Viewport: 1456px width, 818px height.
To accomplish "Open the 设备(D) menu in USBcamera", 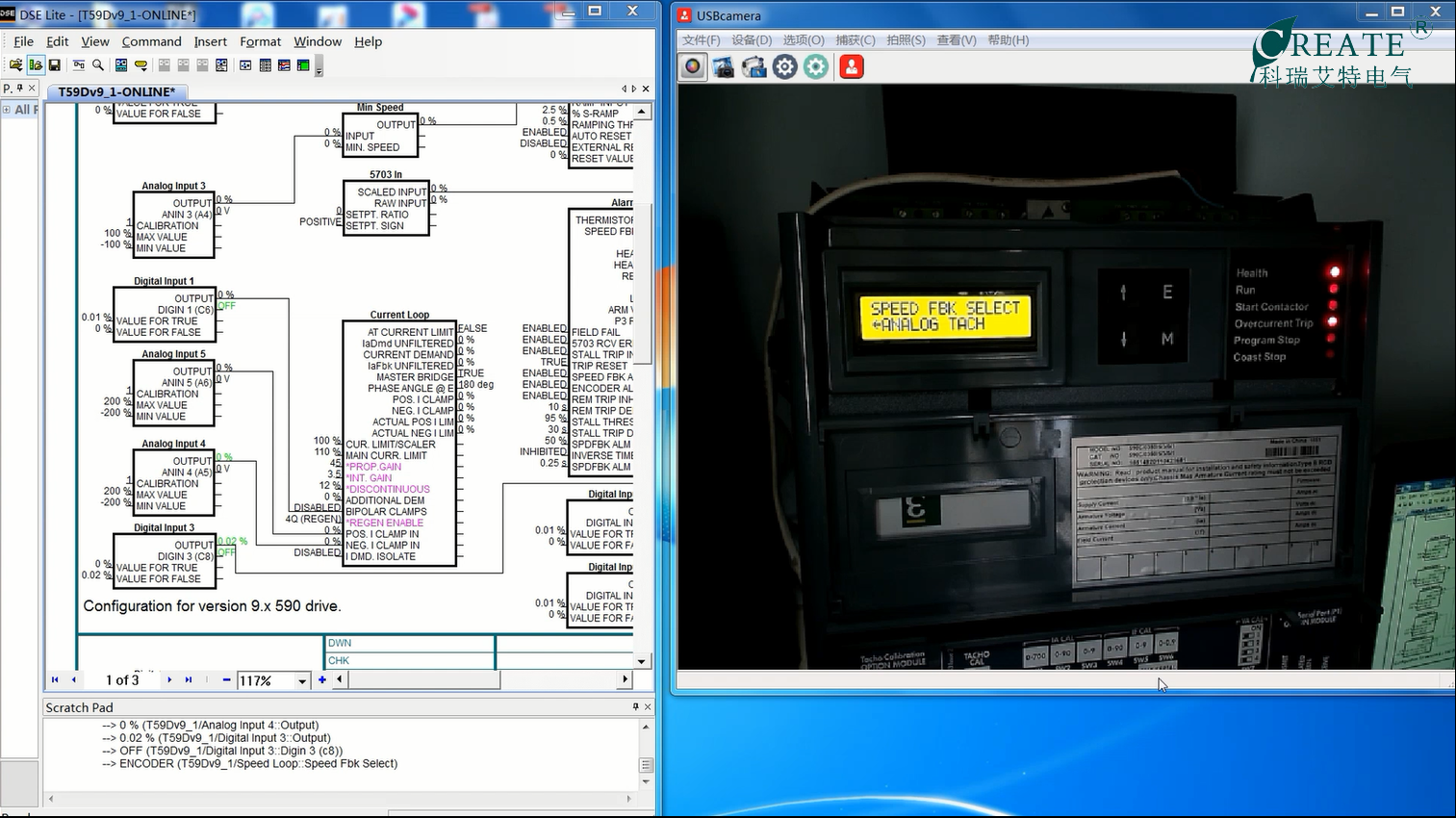I will (752, 39).
